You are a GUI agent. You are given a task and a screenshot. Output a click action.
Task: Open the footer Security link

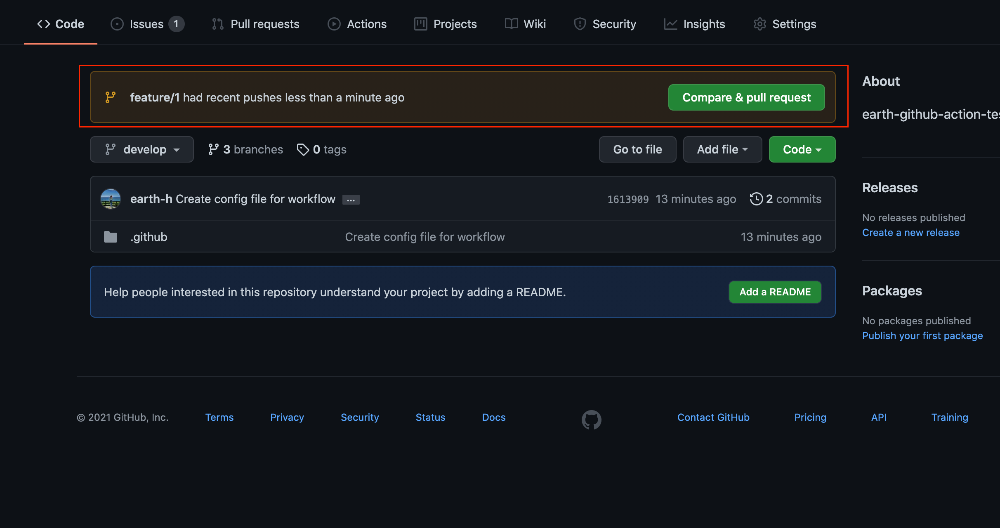click(x=360, y=418)
